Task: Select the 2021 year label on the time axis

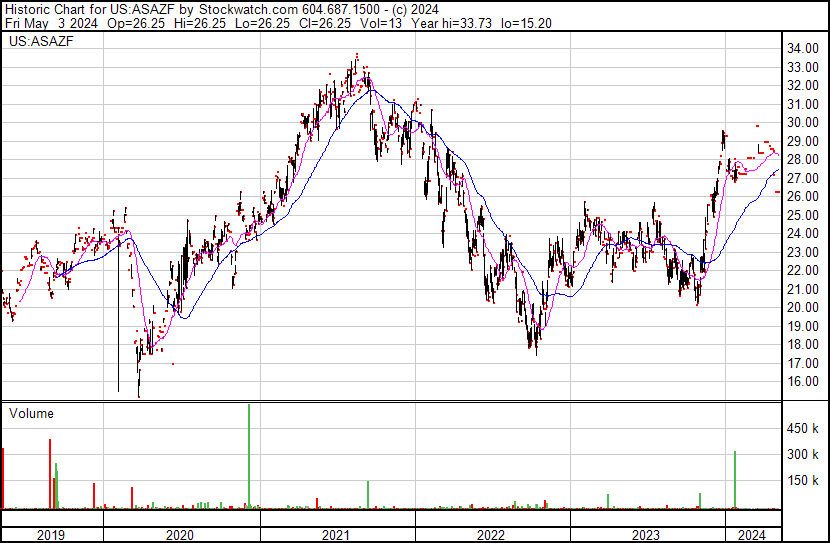Action: pyautogui.click(x=337, y=534)
